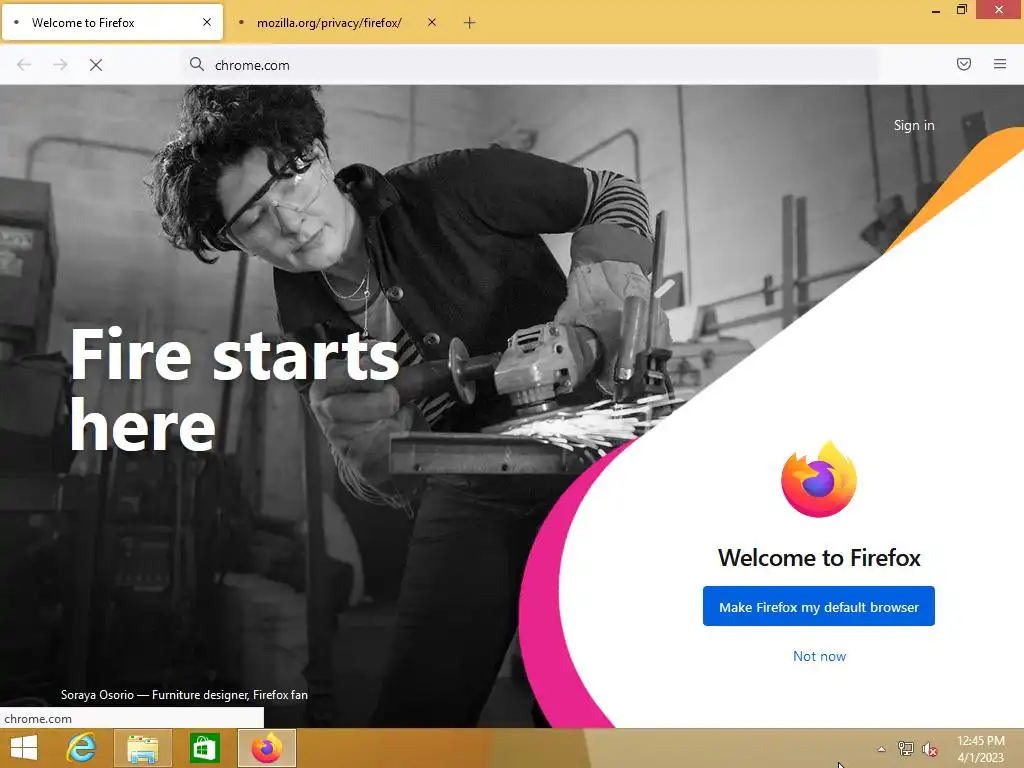This screenshot has width=1024, height=768.
Task: Choose the Not now link
Action: tap(819, 656)
